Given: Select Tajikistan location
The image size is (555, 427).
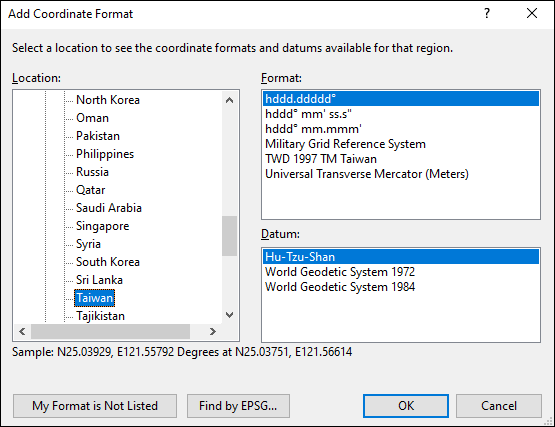Looking at the screenshot, I should coord(101,316).
